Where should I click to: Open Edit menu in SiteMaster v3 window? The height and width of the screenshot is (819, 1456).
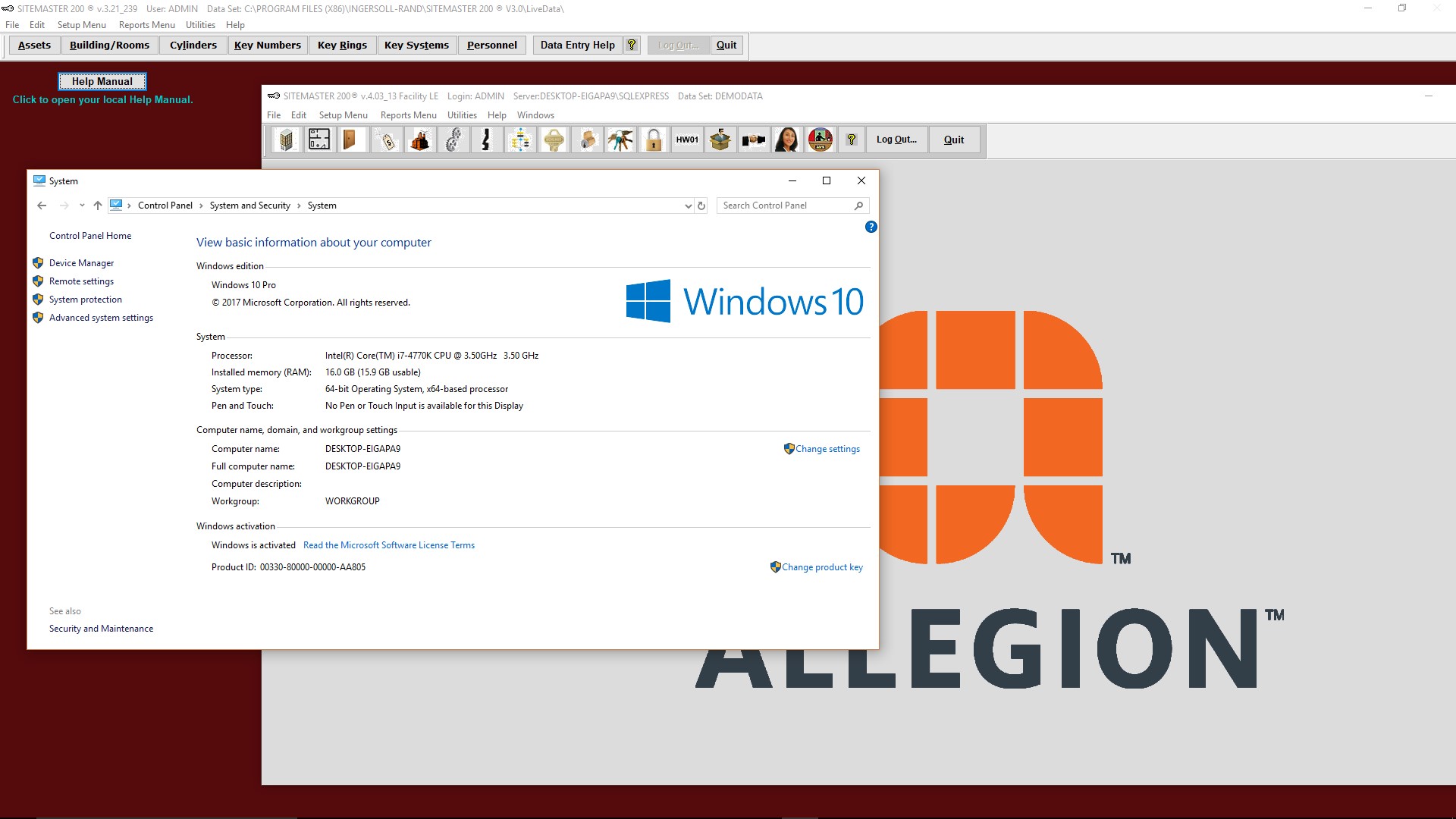coord(37,25)
